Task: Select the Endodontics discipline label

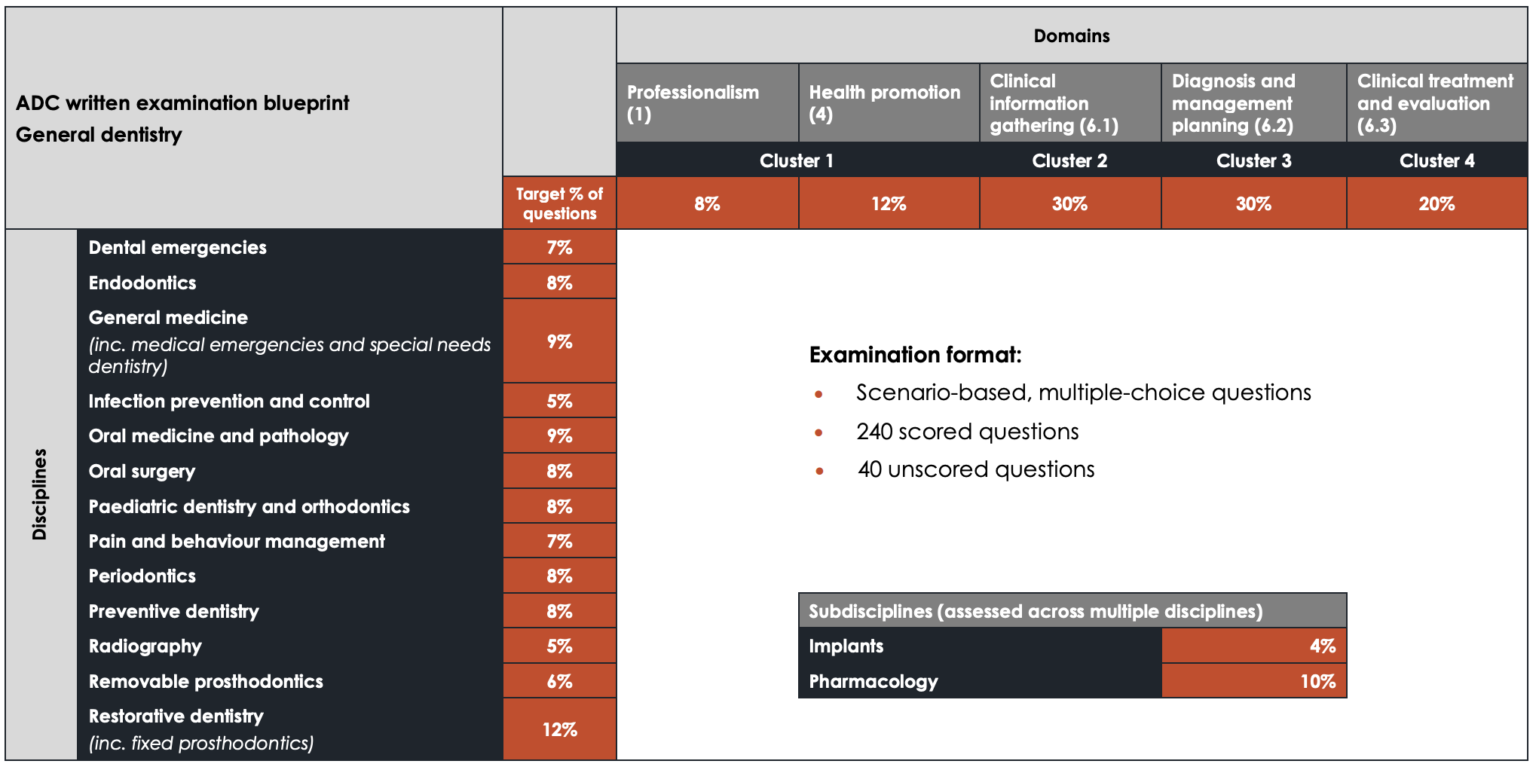Action: click(x=143, y=282)
